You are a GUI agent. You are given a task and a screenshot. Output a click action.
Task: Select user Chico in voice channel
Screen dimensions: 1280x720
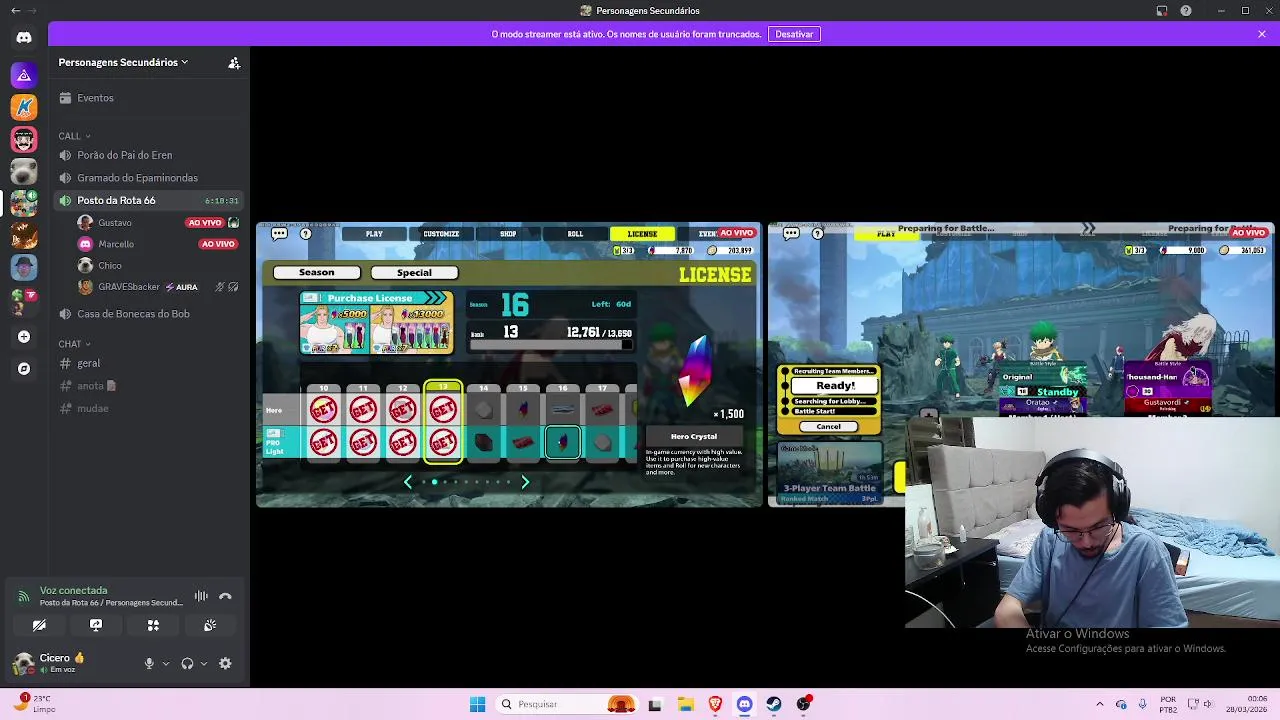pos(158,266)
